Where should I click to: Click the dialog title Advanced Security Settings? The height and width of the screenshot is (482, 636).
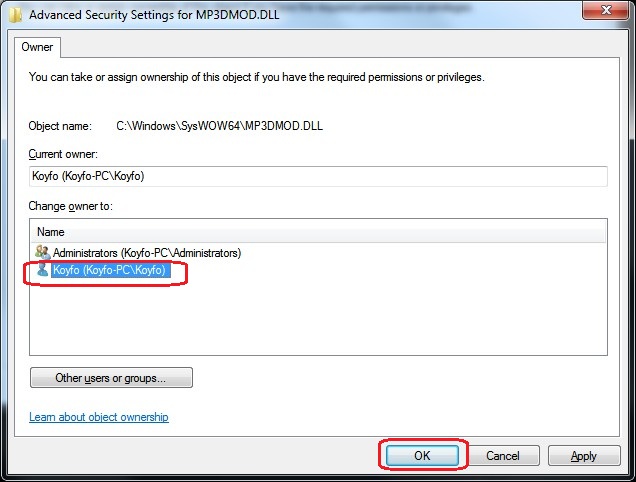[x=154, y=15]
